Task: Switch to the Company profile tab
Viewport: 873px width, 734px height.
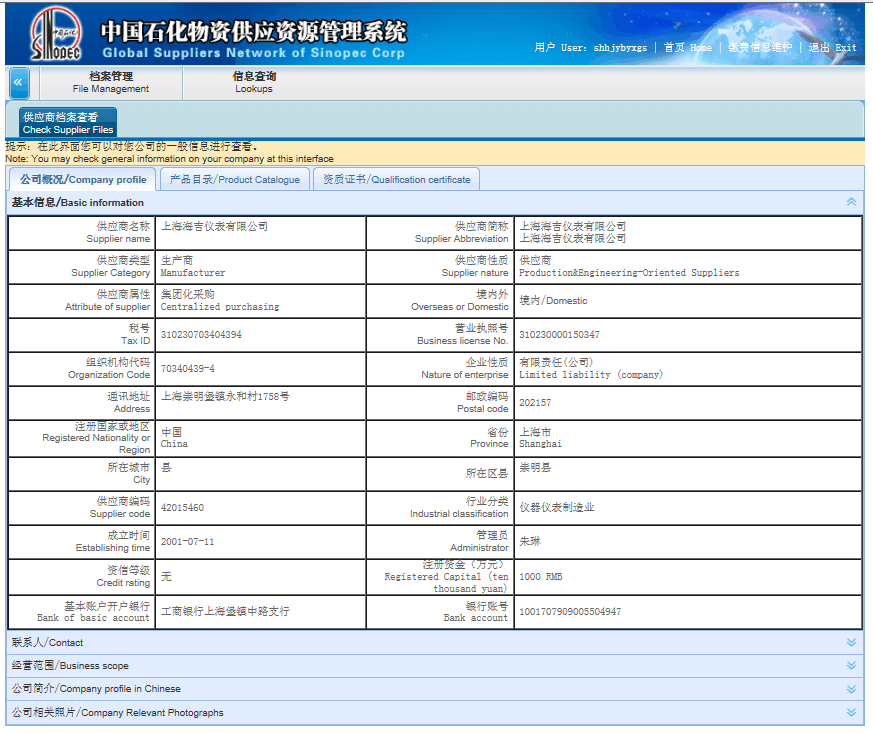Action: [x=84, y=179]
